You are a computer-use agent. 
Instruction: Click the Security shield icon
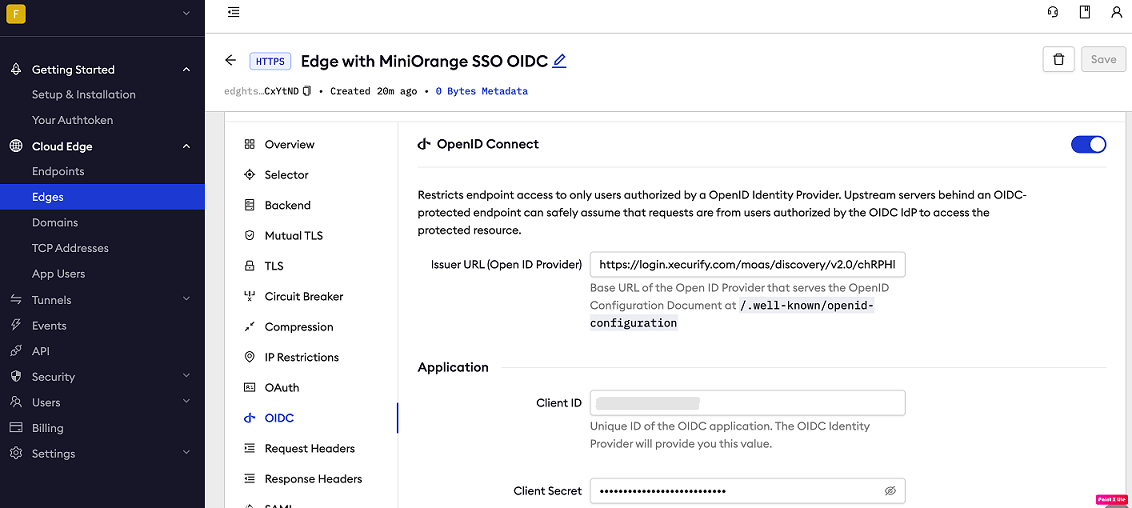pos(16,377)
